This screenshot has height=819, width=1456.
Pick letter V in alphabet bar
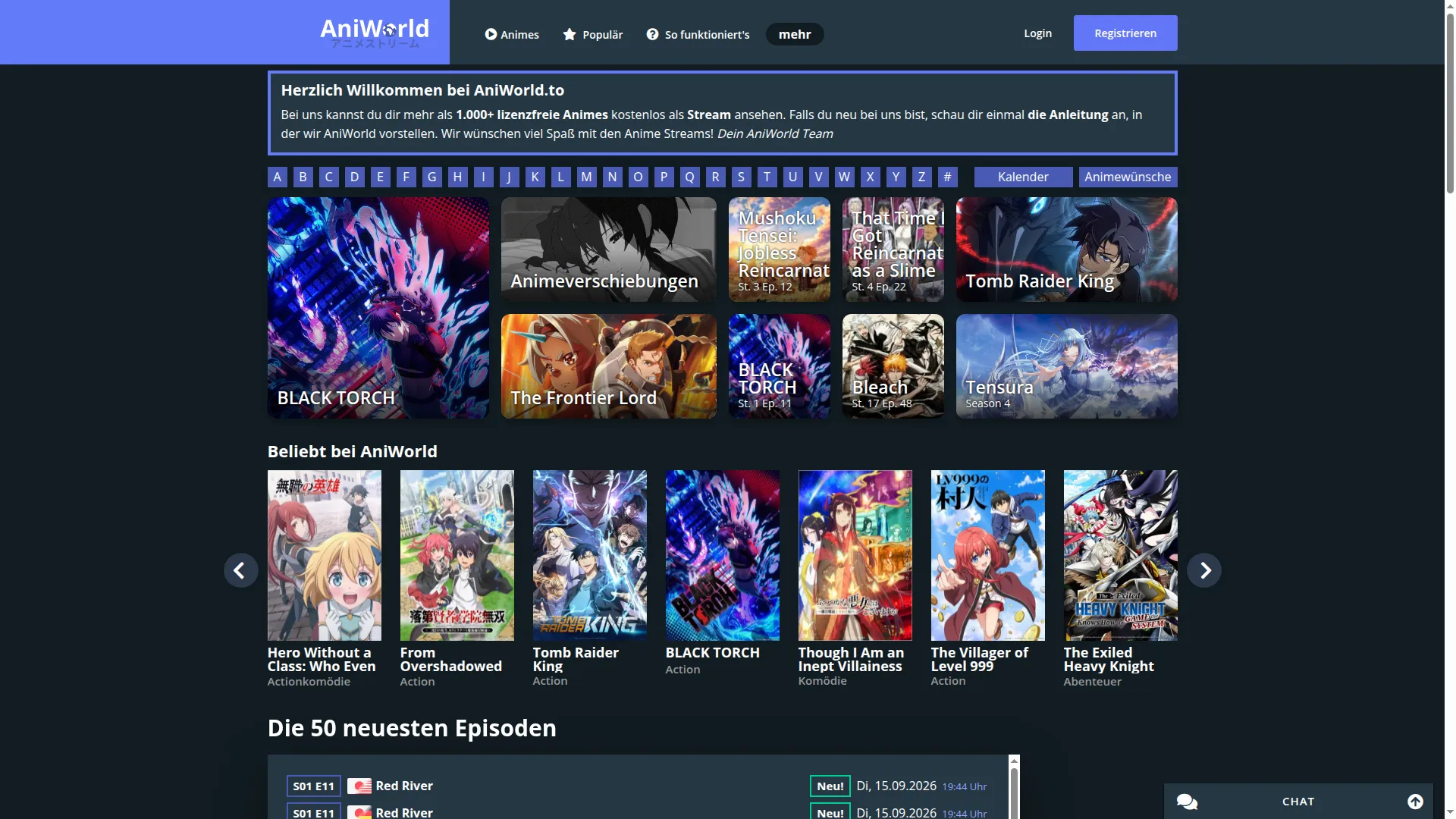click(819, 177)
